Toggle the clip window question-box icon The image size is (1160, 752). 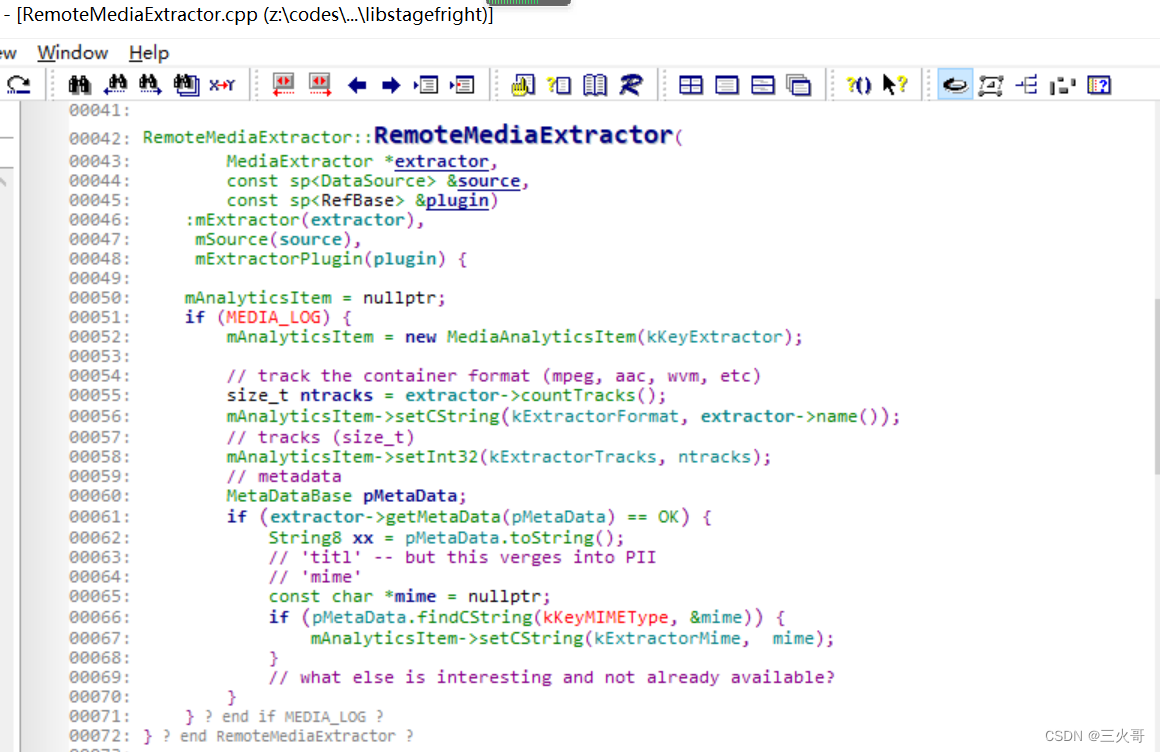[x=1099, y=85]
